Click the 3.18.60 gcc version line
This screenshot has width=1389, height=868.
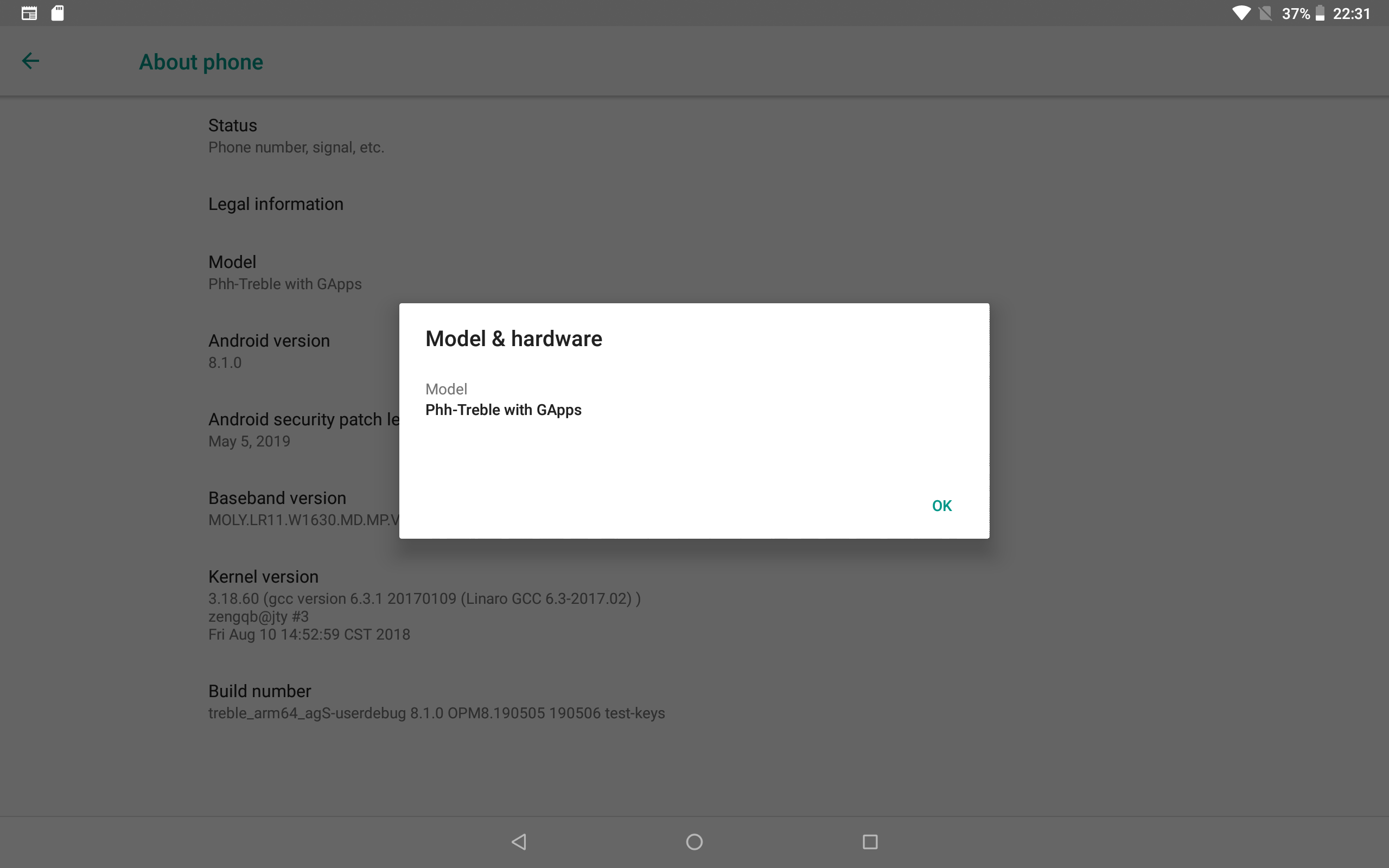(x=424, y=599)
